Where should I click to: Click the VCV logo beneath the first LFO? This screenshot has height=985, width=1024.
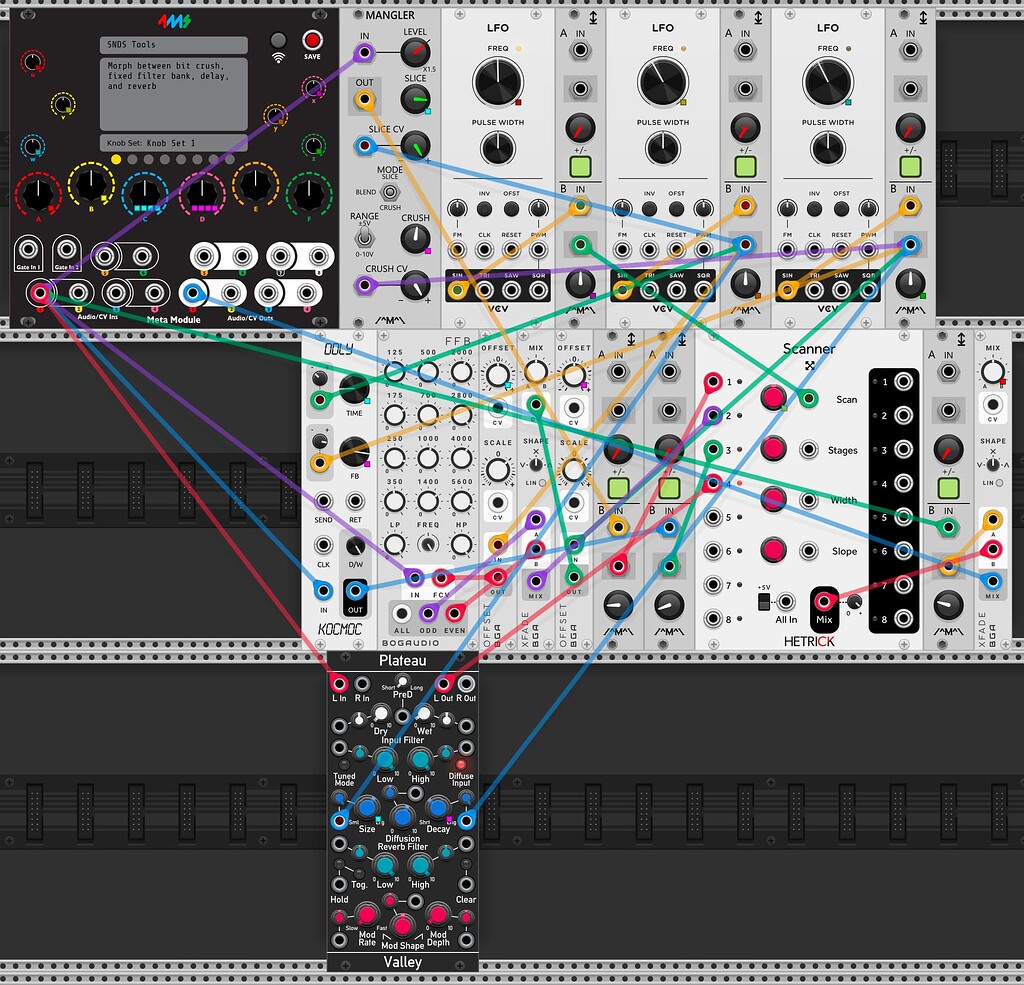499,306
